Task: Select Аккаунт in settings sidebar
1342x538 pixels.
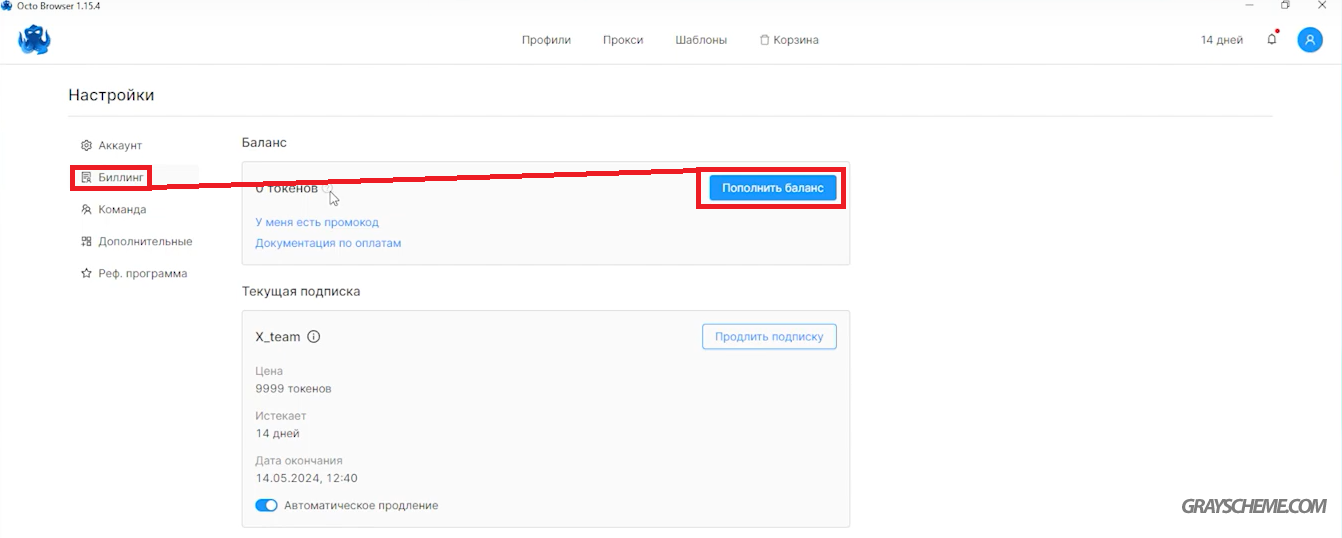Action: (x=120, y=146)
